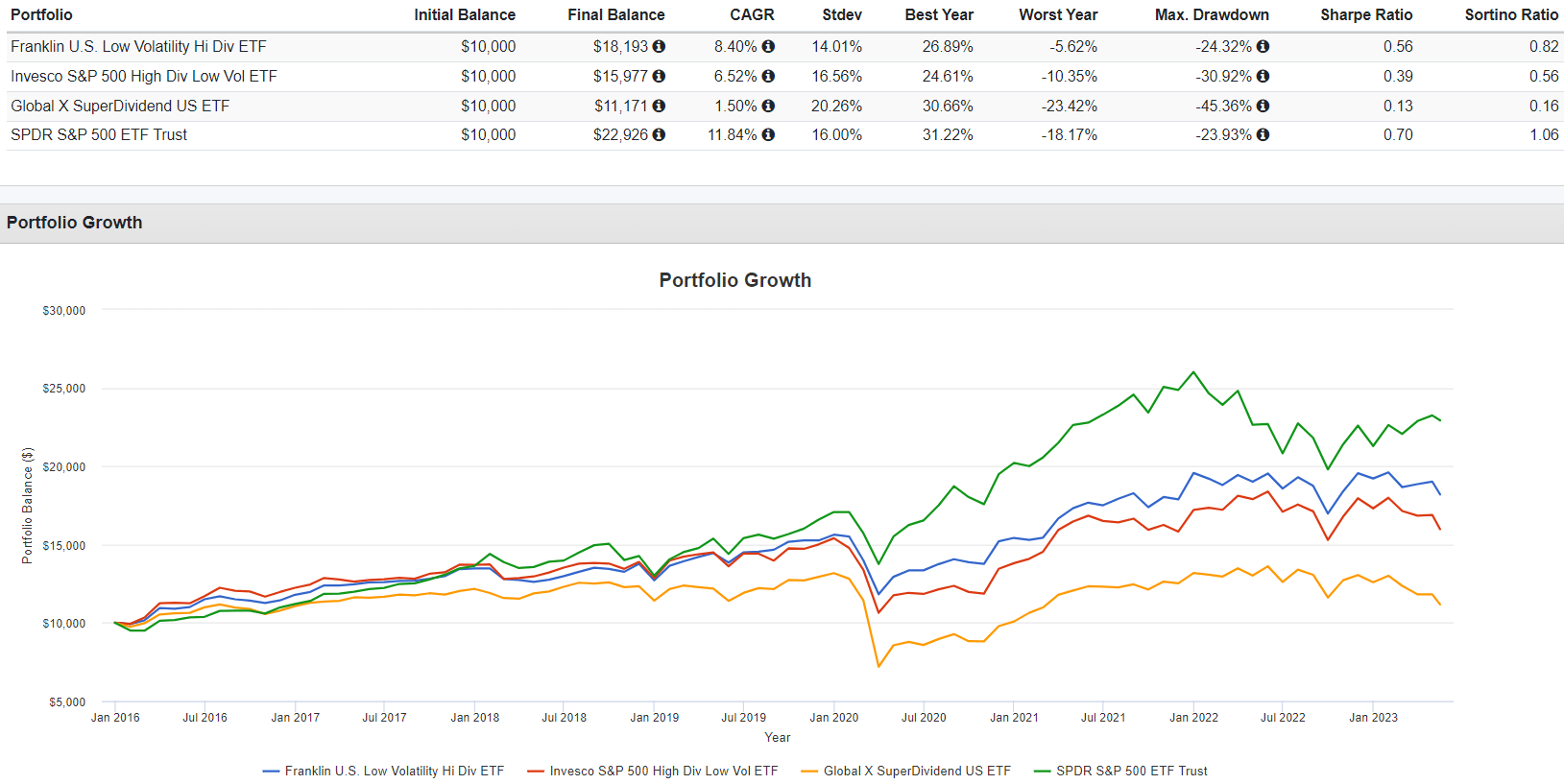Click the Final Balance column header

point(616,14)
